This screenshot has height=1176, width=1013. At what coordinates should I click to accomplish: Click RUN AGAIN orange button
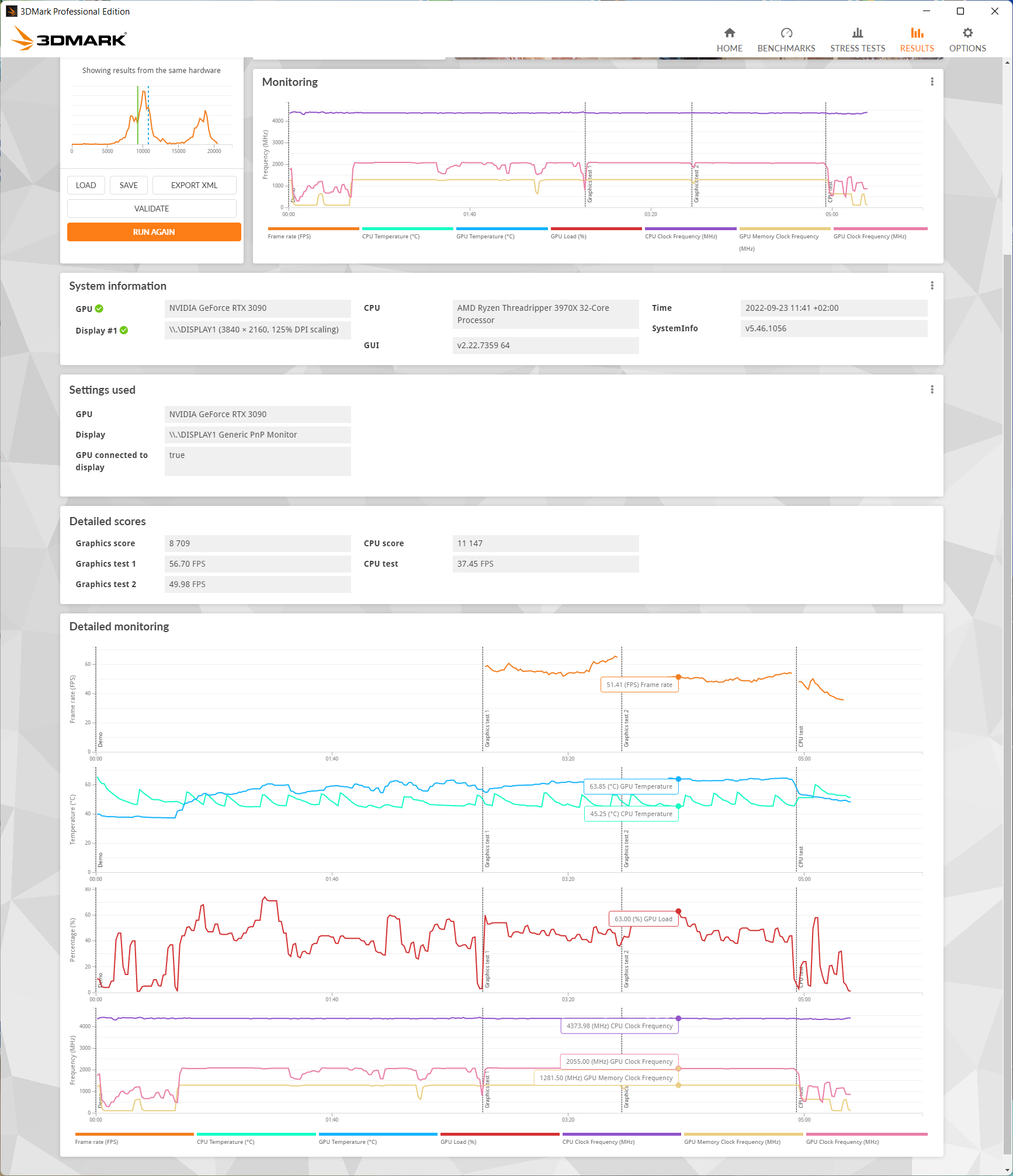click(x=154, y=232)
